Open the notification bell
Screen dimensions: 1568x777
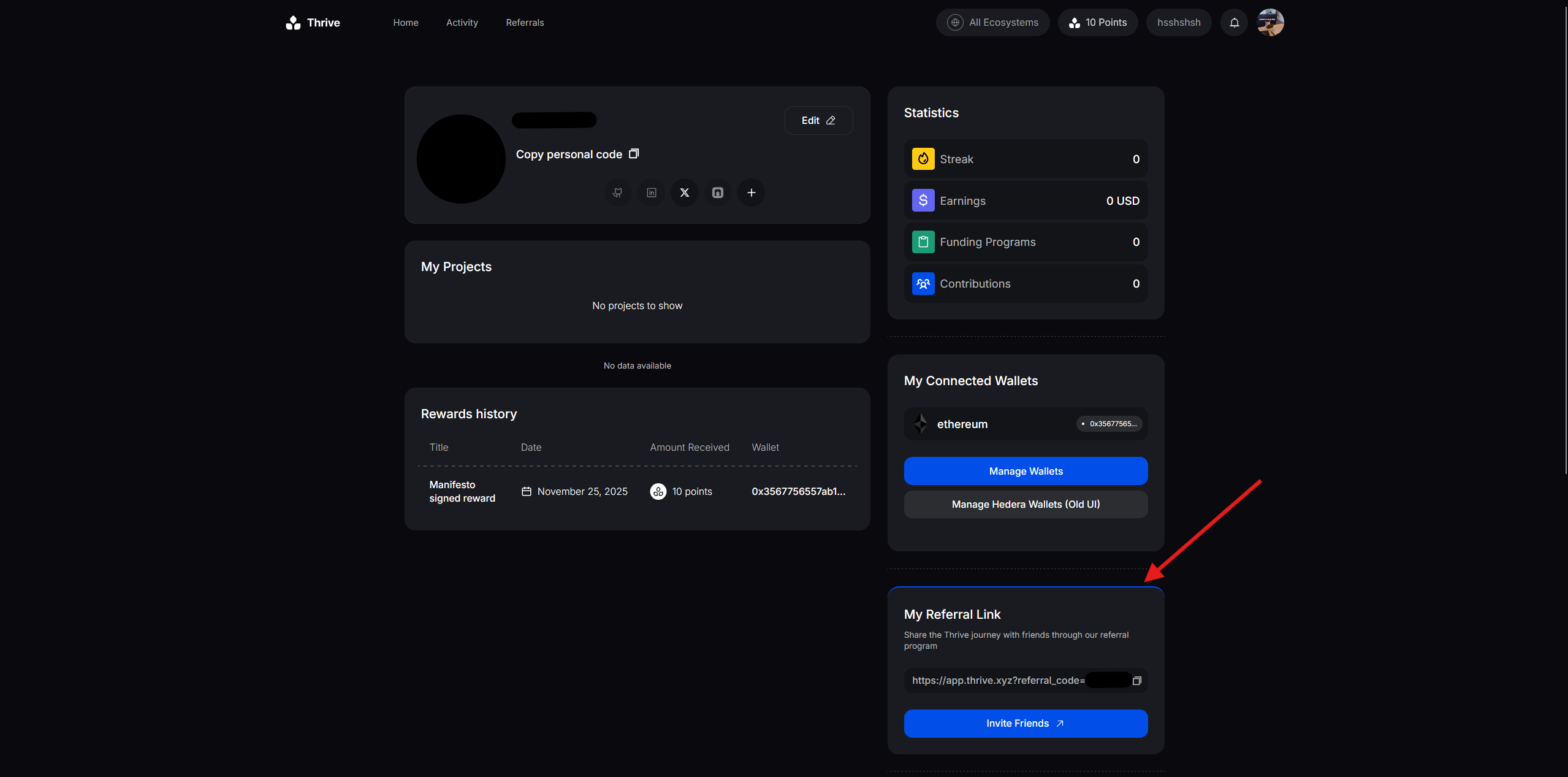(x=1234, y=22)
